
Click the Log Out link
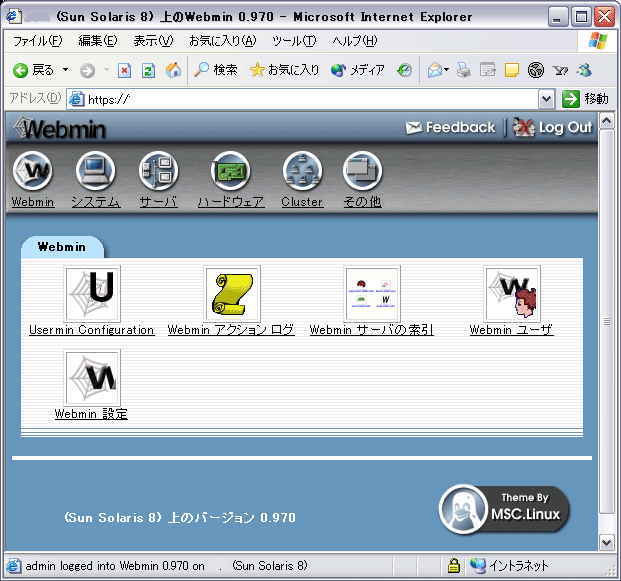[x=552, y=127]
